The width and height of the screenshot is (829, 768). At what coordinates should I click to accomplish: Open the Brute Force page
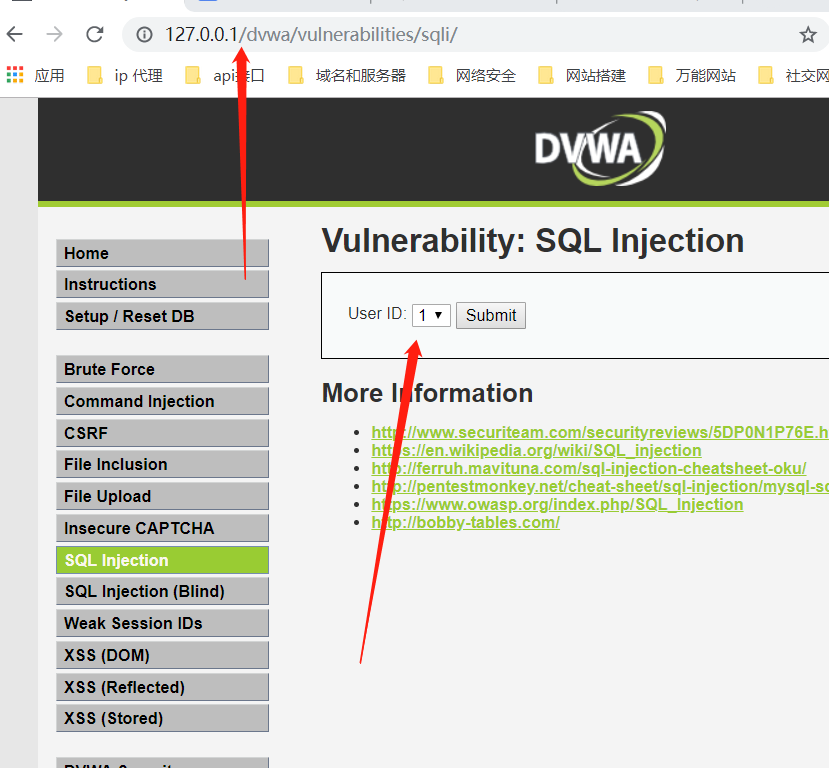(162, 369)
